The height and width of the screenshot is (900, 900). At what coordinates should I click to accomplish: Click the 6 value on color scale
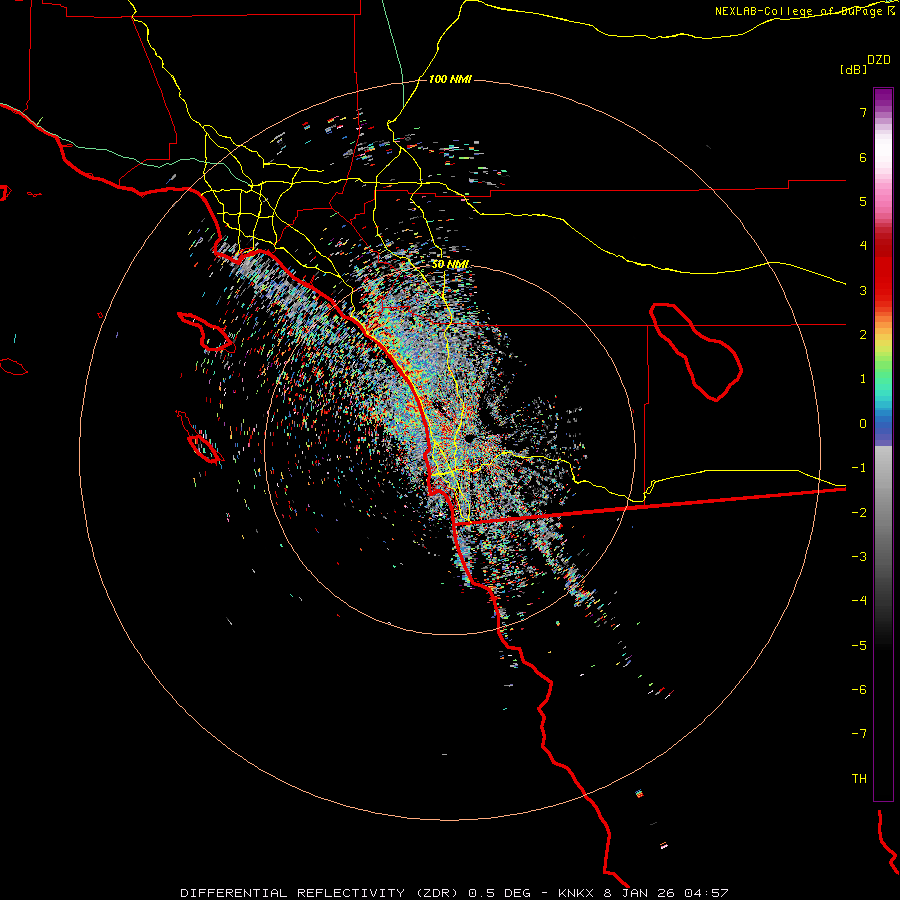pyautogui.click(x=863, y=157)
